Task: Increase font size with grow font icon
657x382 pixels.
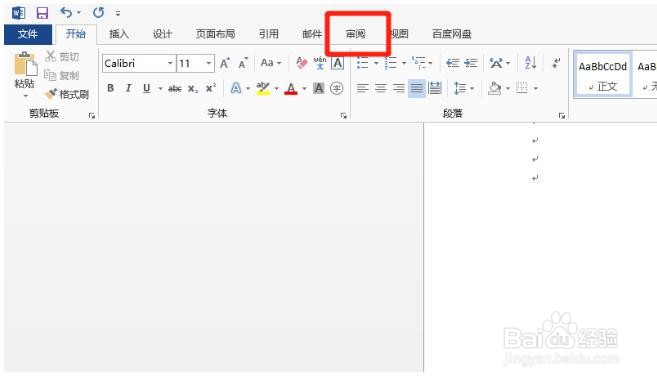Action: point(225,64)
